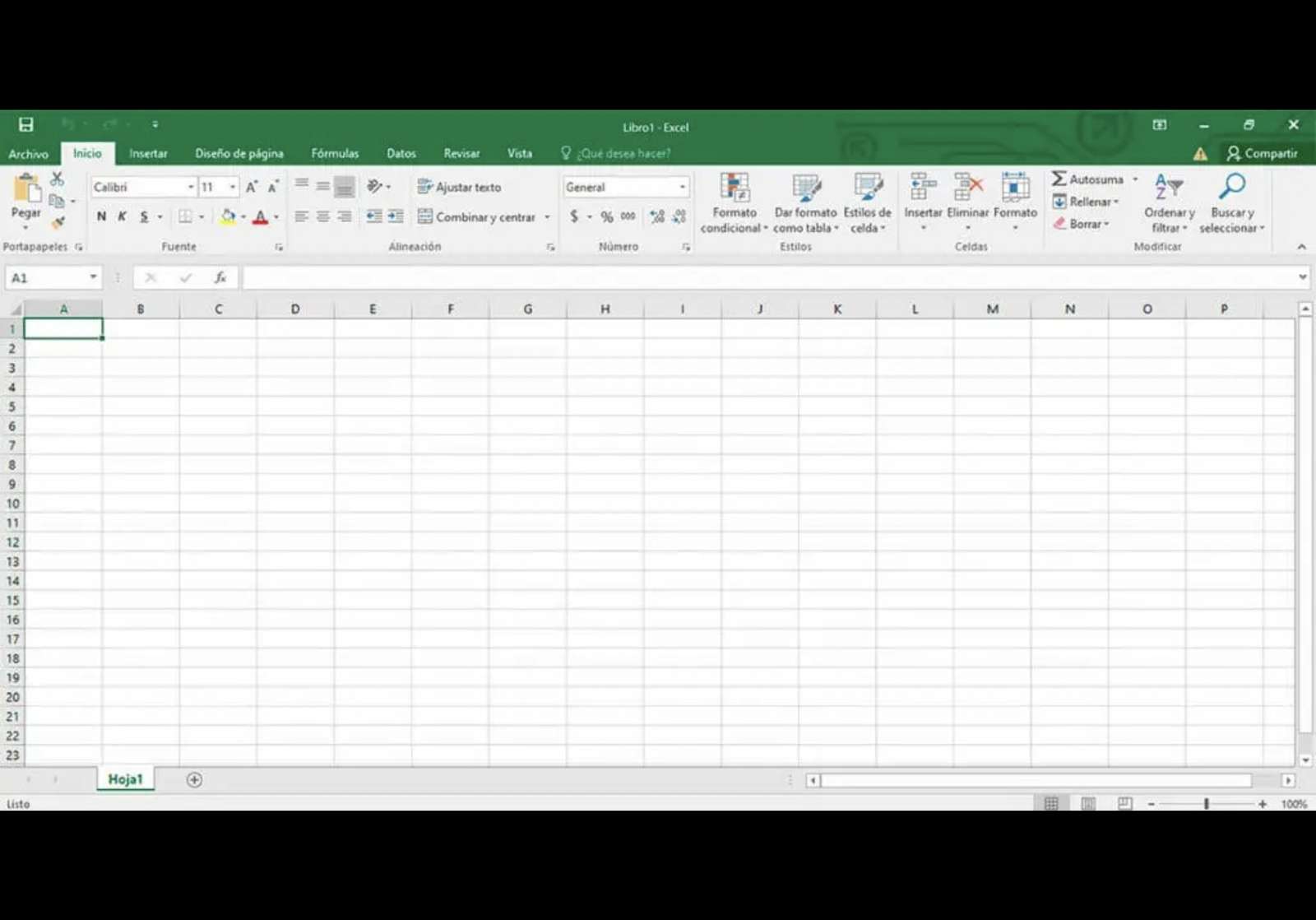Open Rellenar fill dropdown

pos(1086,202)
